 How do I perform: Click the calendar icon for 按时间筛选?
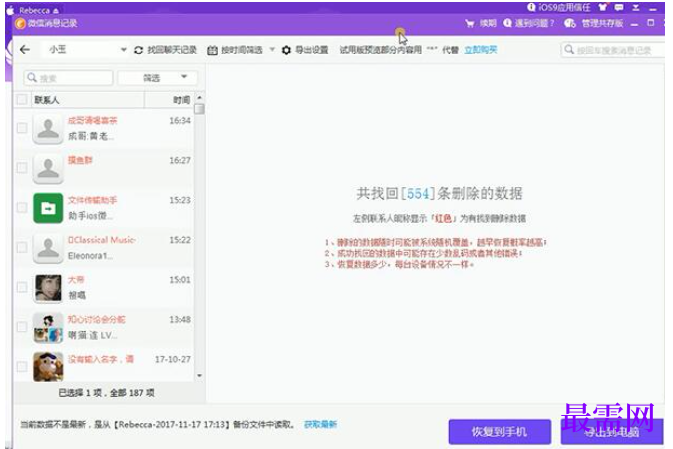pos(212,50)
